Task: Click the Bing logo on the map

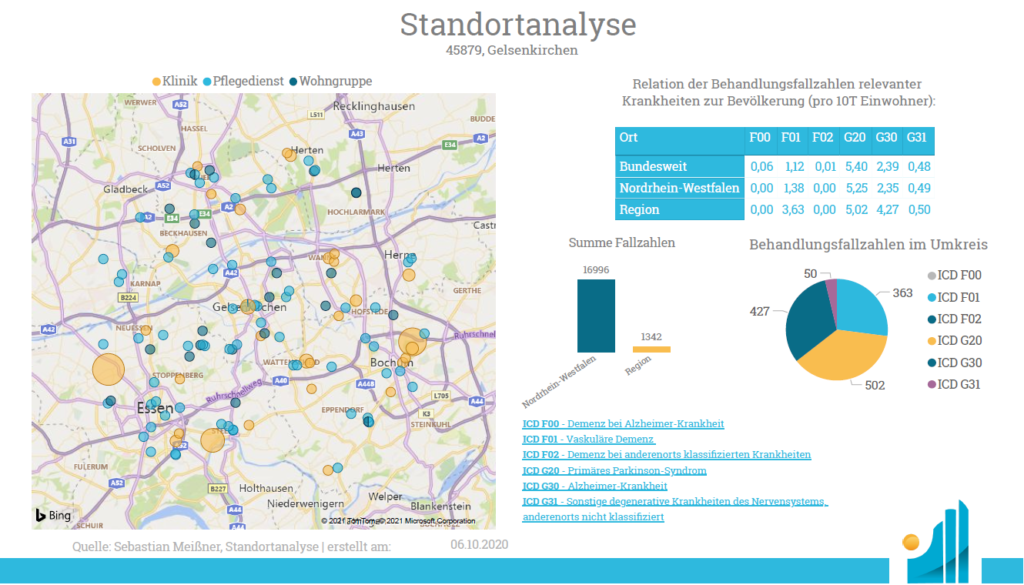Action: 54,515
